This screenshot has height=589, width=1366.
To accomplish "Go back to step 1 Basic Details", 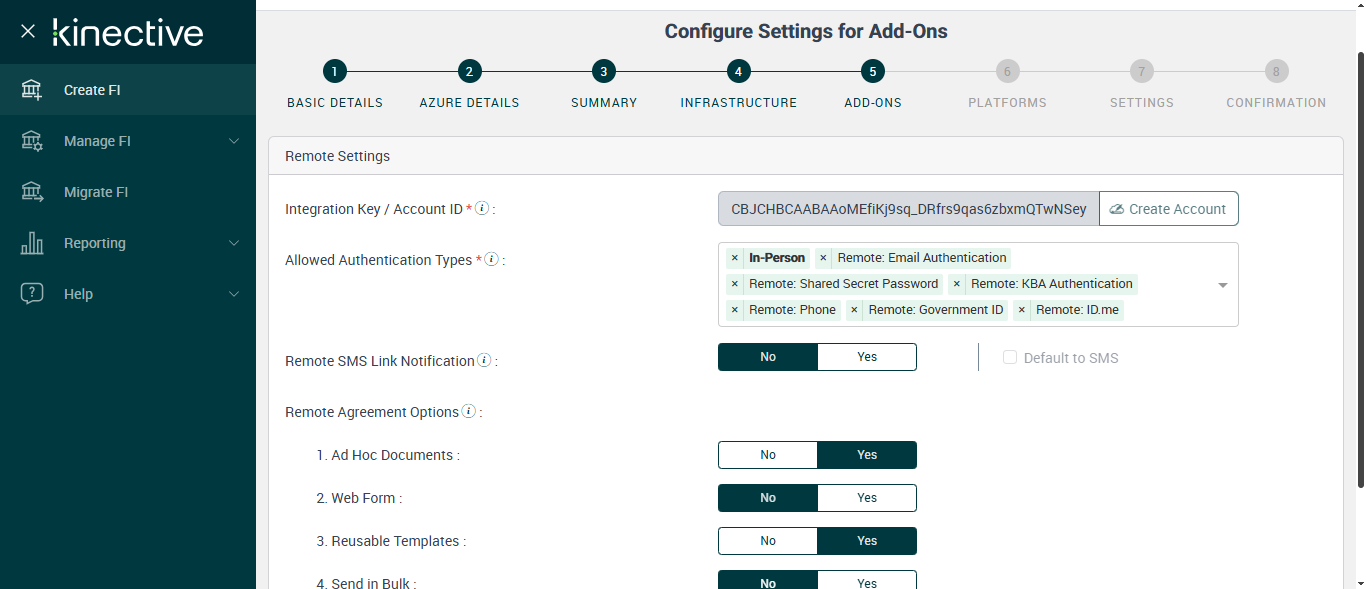I will tap(334, 71).
